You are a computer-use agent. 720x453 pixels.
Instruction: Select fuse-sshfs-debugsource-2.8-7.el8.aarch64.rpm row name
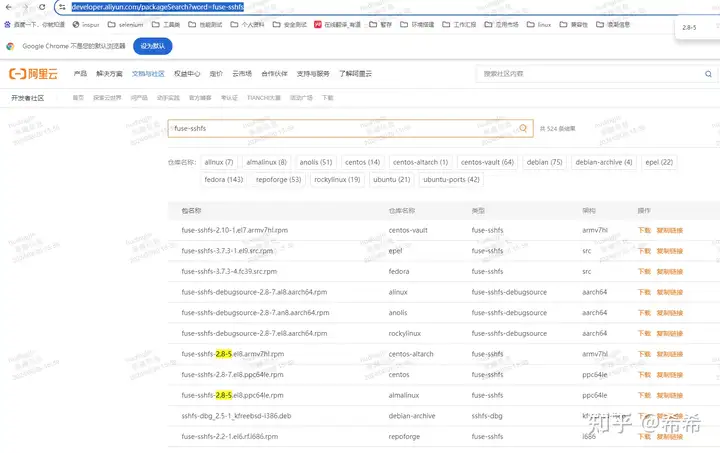[x=254, y=334]
